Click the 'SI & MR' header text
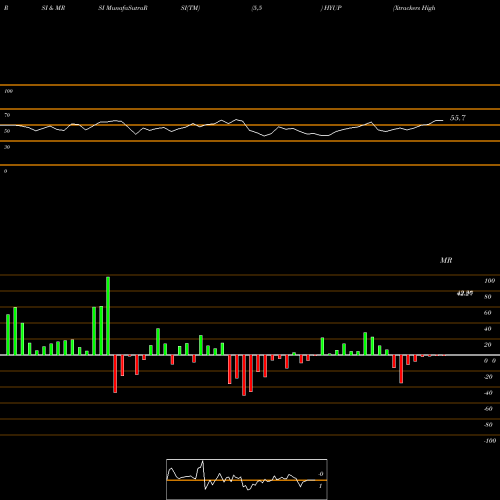500x500 pixels. (53, 8)
